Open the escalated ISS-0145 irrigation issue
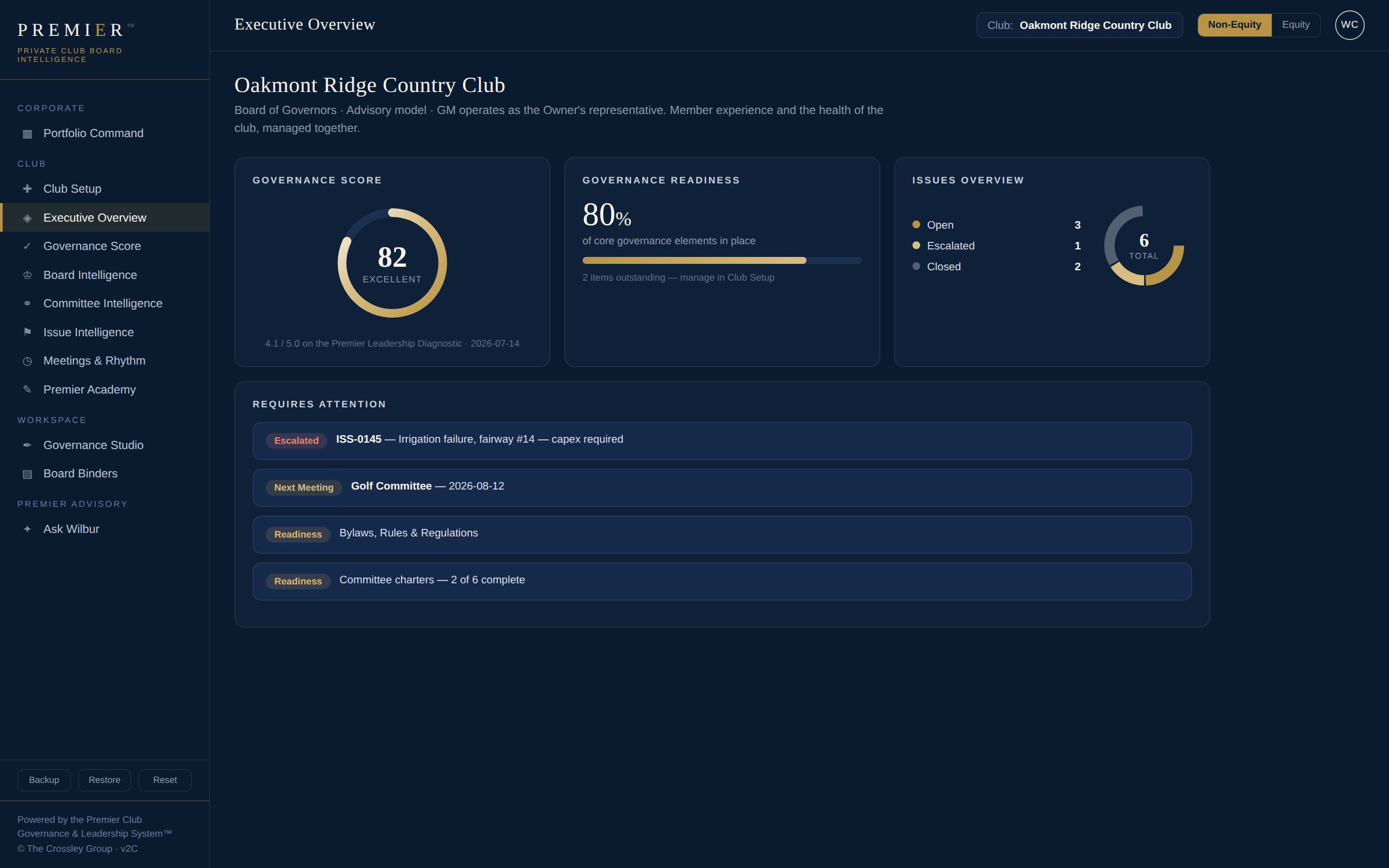 722,441
